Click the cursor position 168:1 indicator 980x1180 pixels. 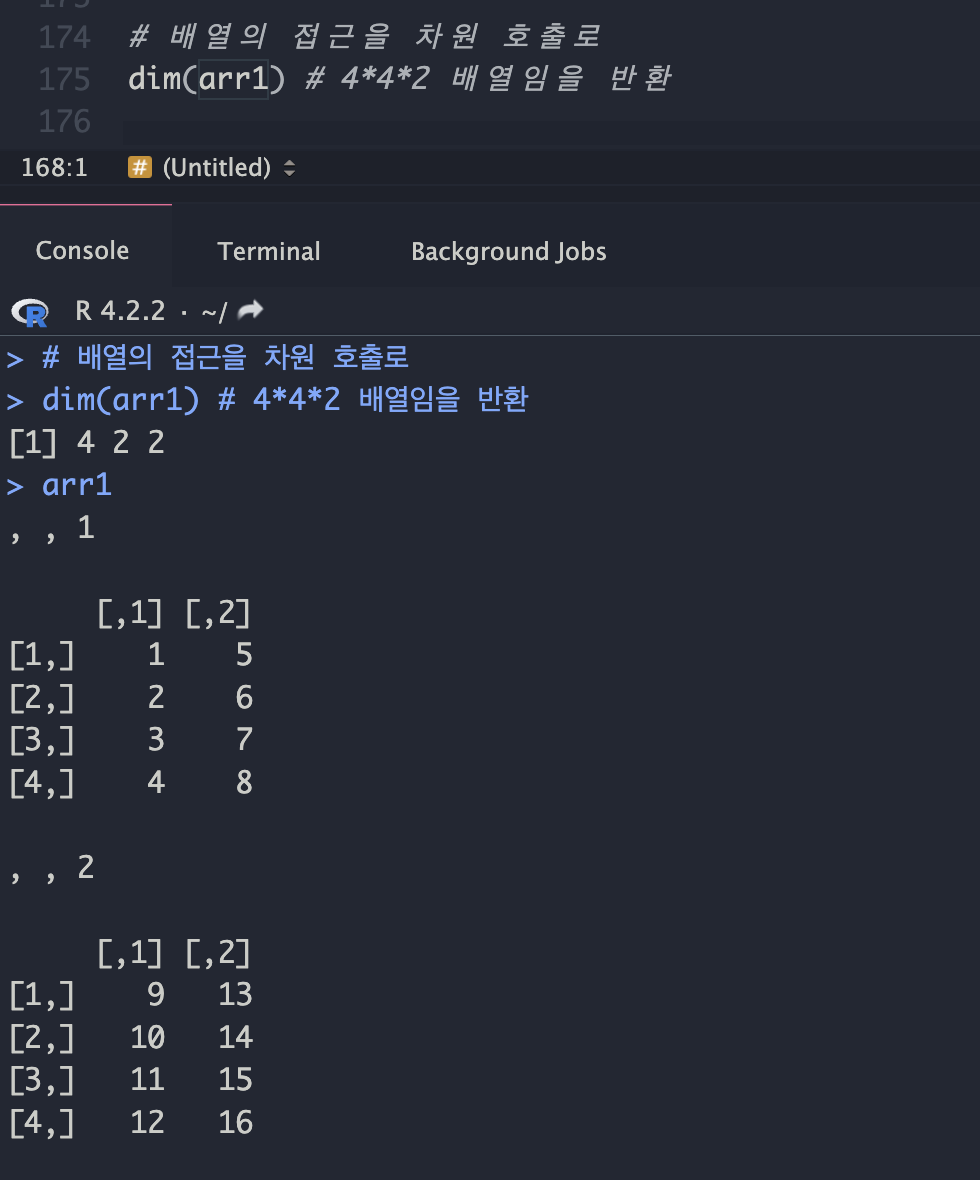pyautogui.click(x=54, y=167)
